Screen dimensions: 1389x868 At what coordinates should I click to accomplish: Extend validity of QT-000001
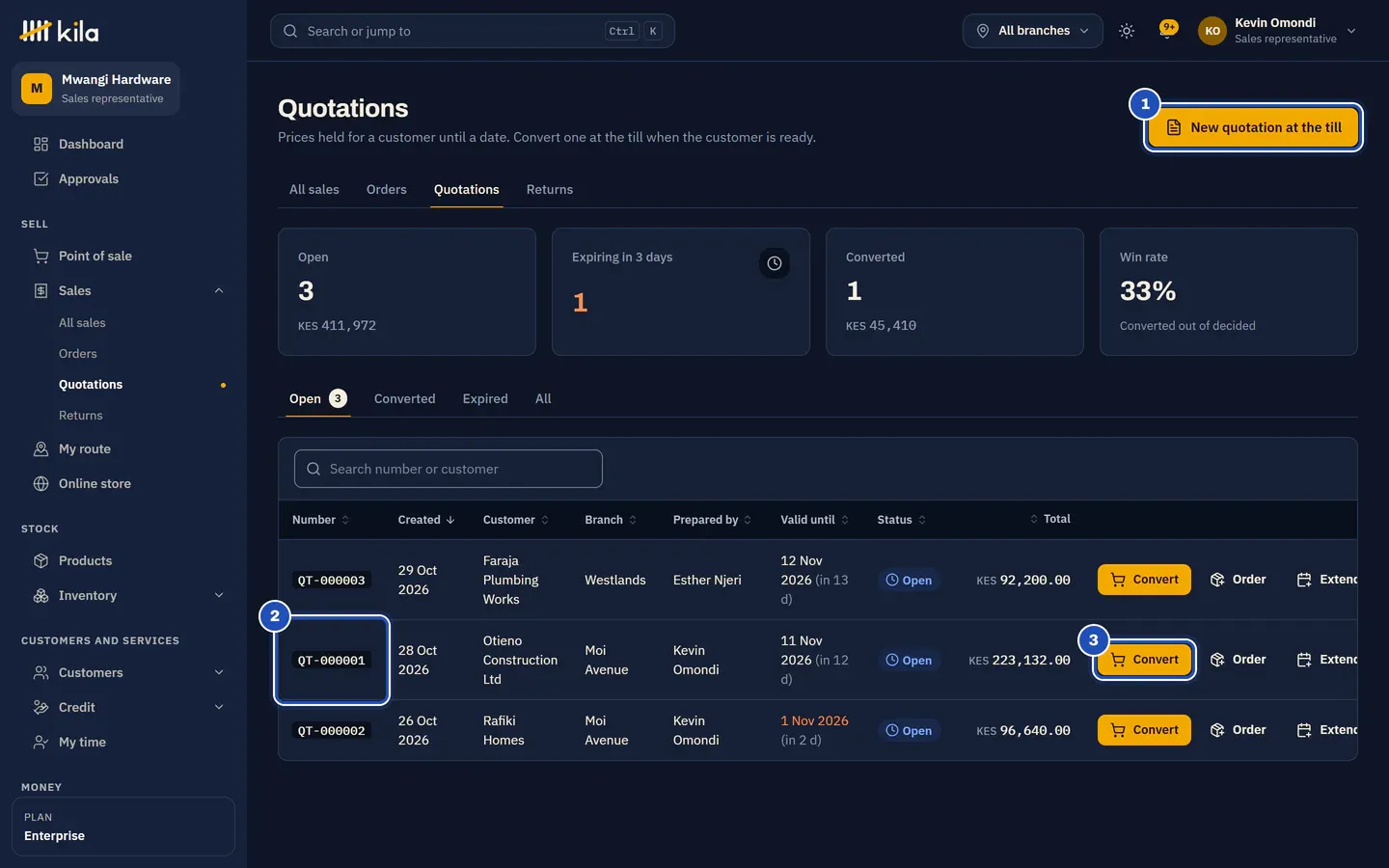click(1327, 660)
